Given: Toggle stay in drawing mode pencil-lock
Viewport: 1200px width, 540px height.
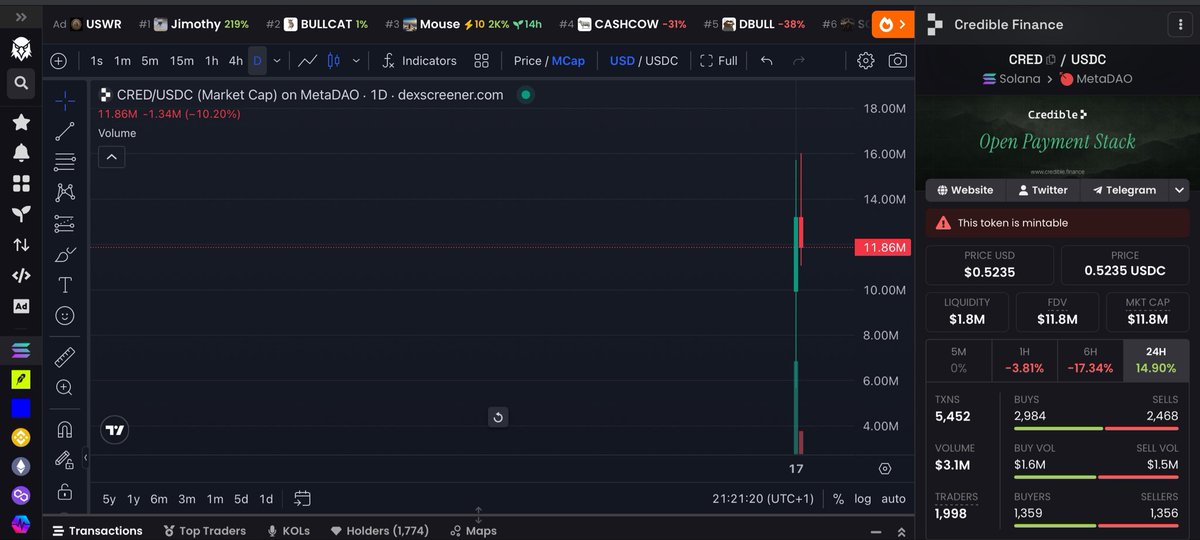Looking at the screenshot, I should pyautogui.click(x=64, y=460).
